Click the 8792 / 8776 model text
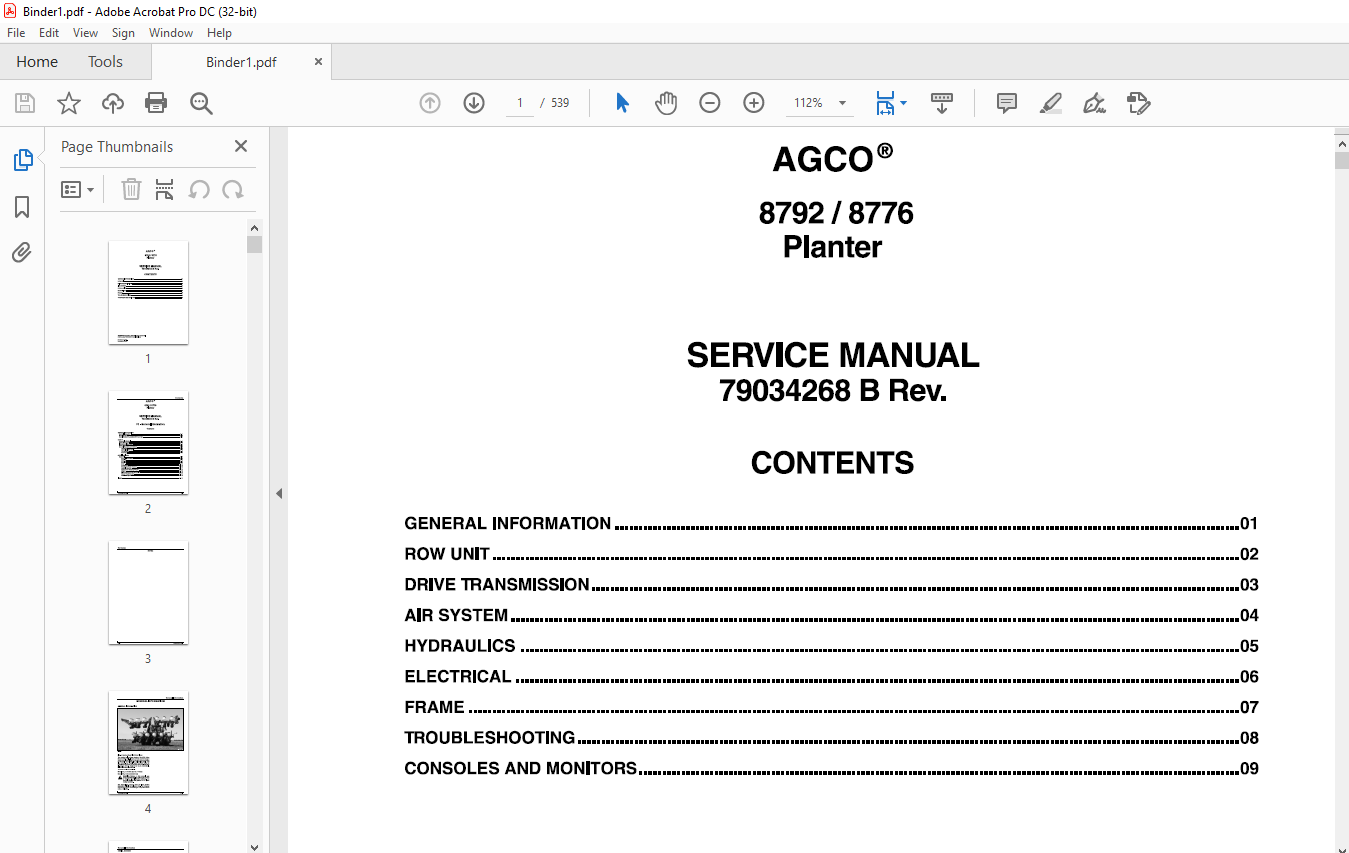The image size is (1349, 853). (x=836, y=213)
